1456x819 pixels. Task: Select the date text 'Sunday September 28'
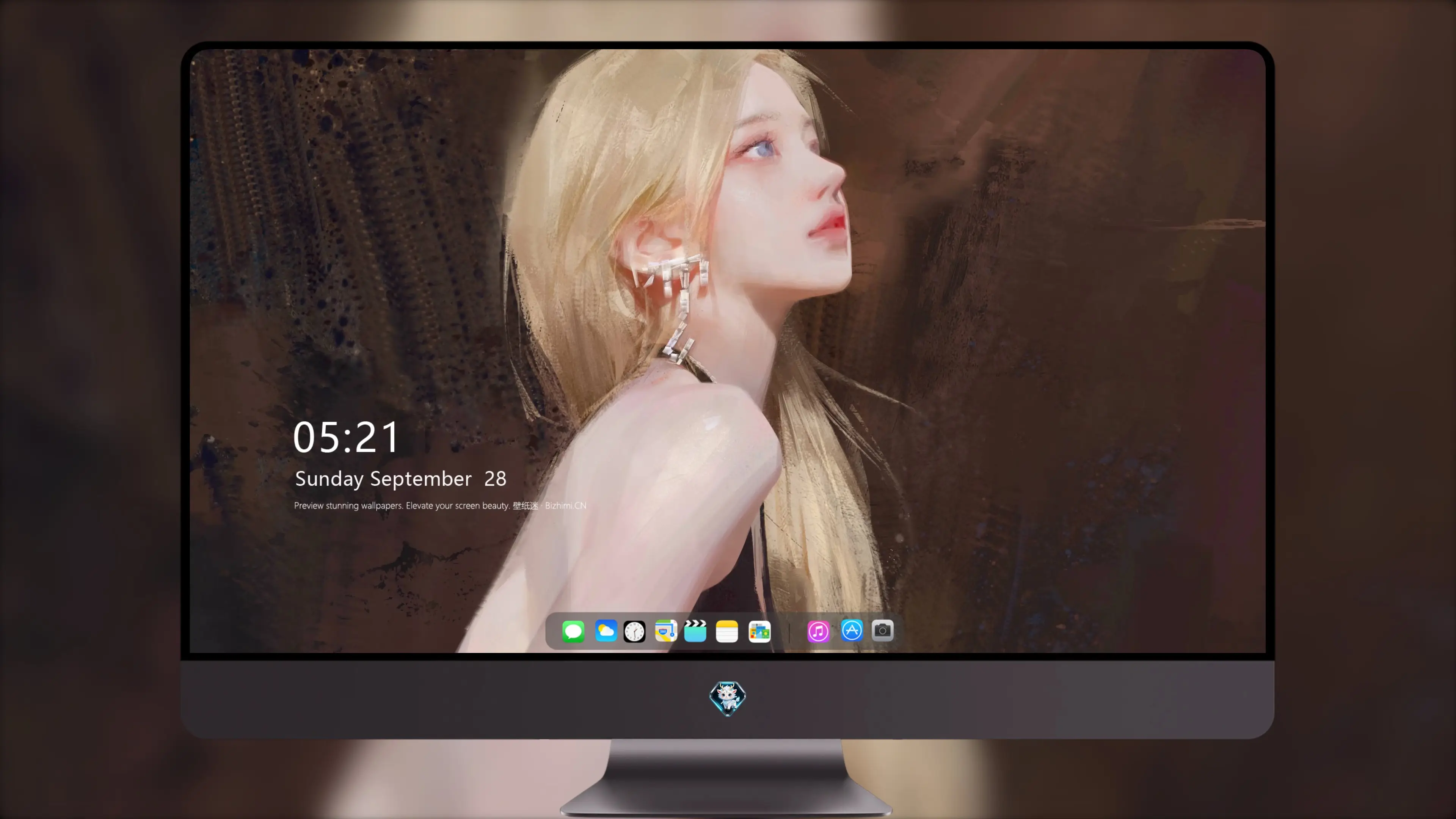(x=401, y=479)
